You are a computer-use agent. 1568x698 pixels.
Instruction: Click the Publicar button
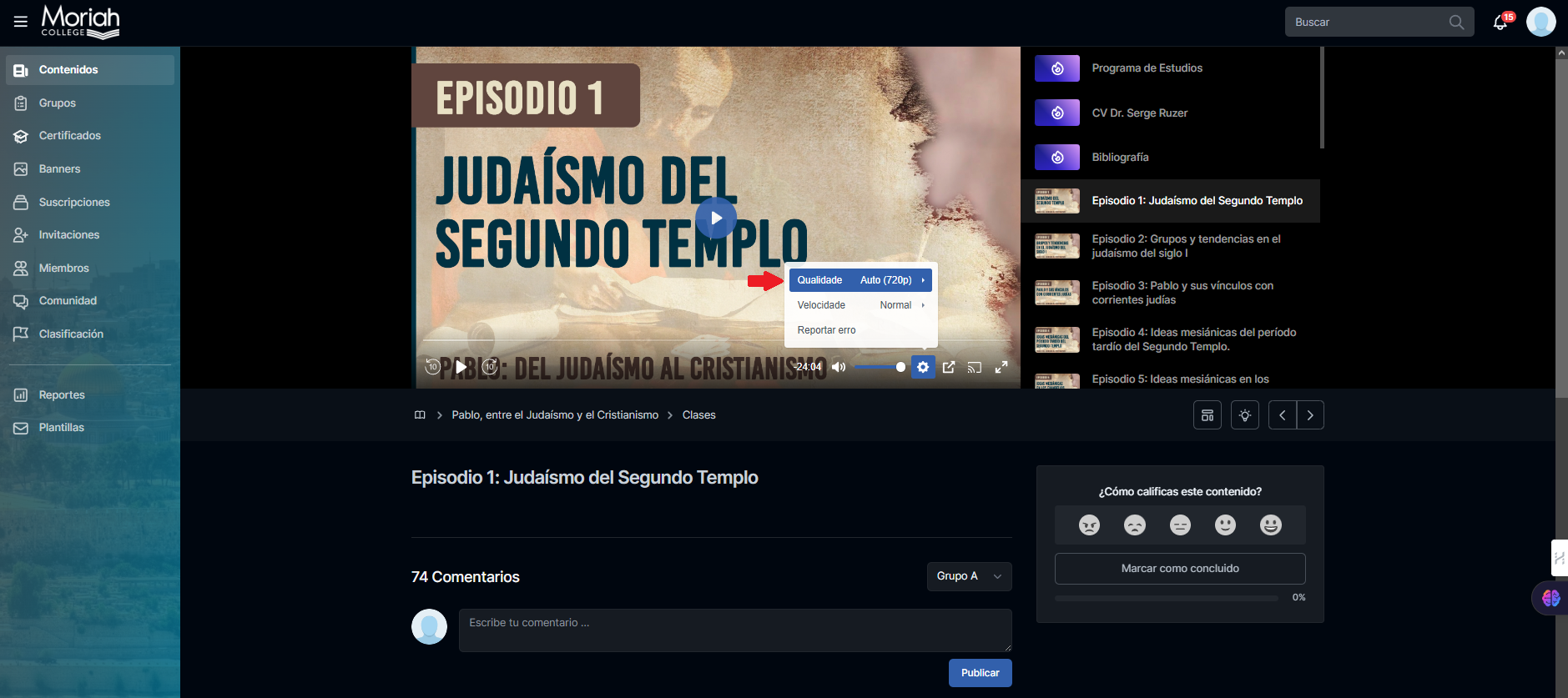pos(980,673)
